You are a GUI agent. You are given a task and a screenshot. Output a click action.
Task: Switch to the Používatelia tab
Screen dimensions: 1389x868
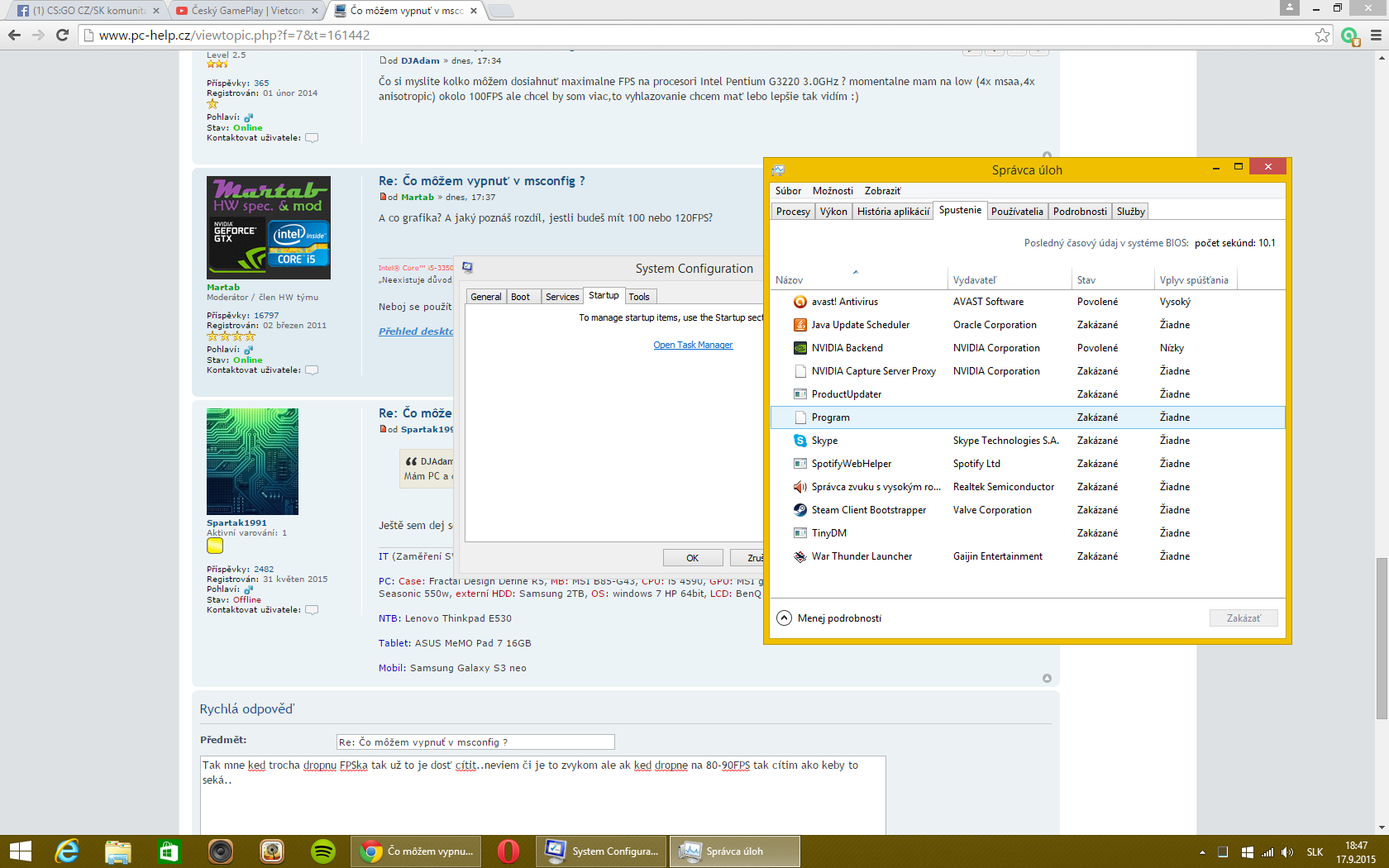pos(1017,212)
